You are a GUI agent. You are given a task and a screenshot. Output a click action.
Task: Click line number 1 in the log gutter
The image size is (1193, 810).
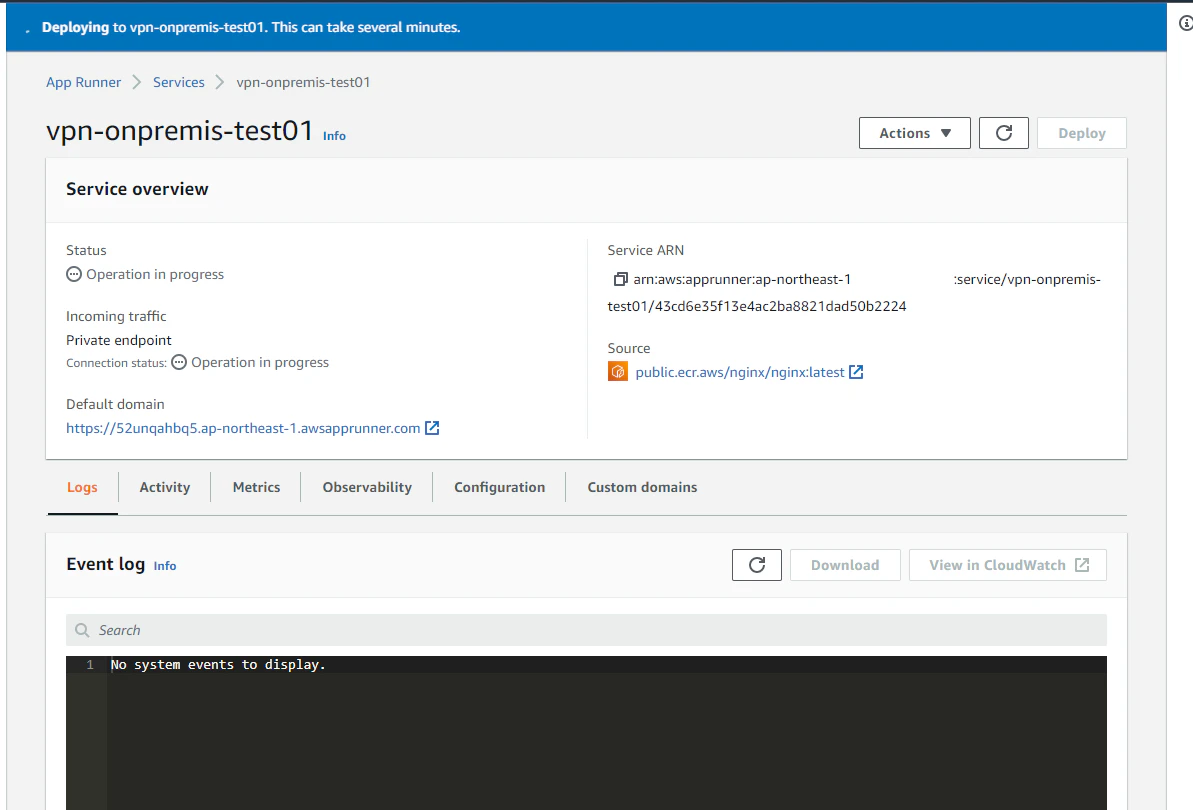coord(90,665)
